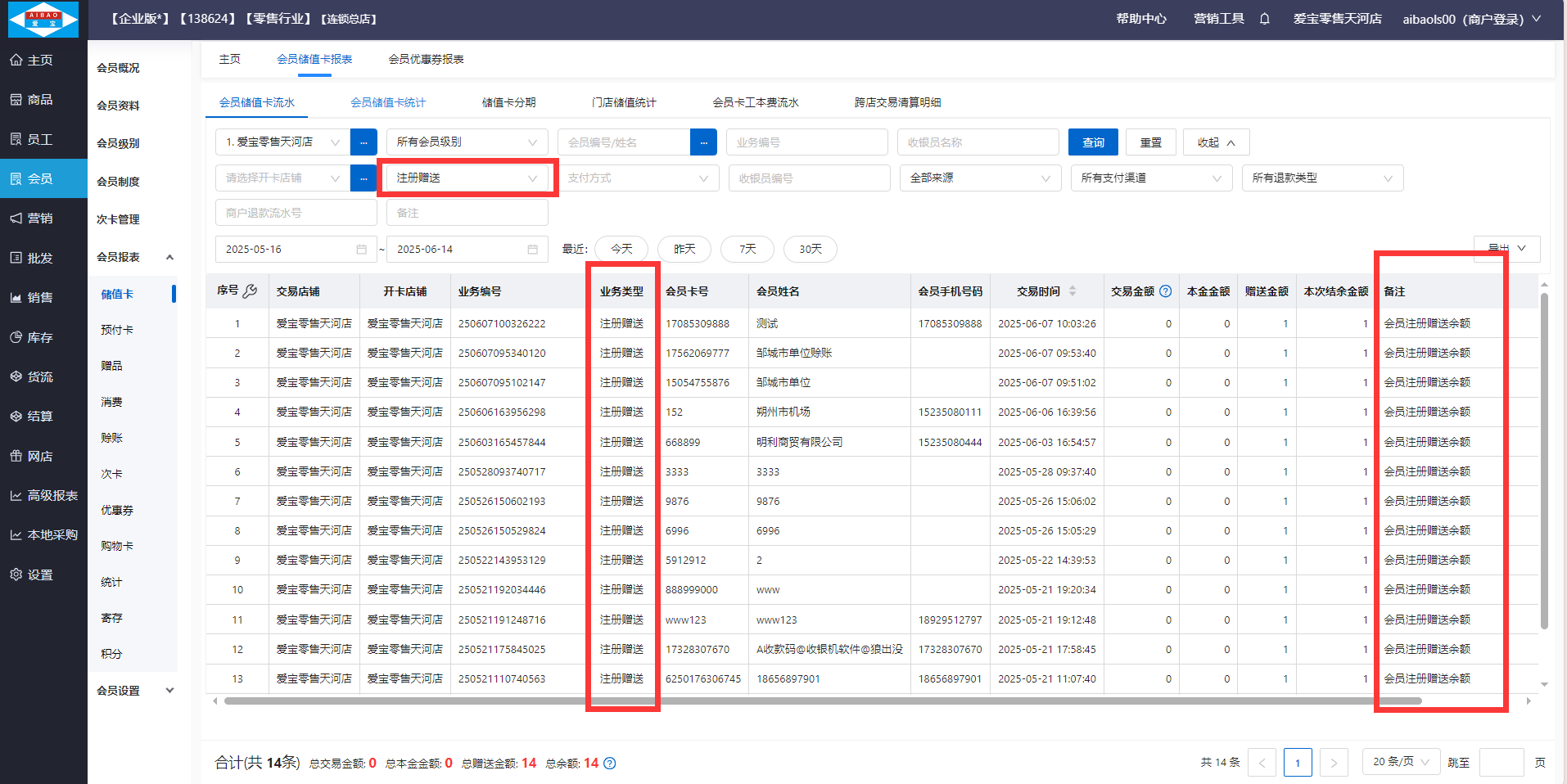
Task: Click the AIBAO logo in top-left corner
Action: [43, 20]
